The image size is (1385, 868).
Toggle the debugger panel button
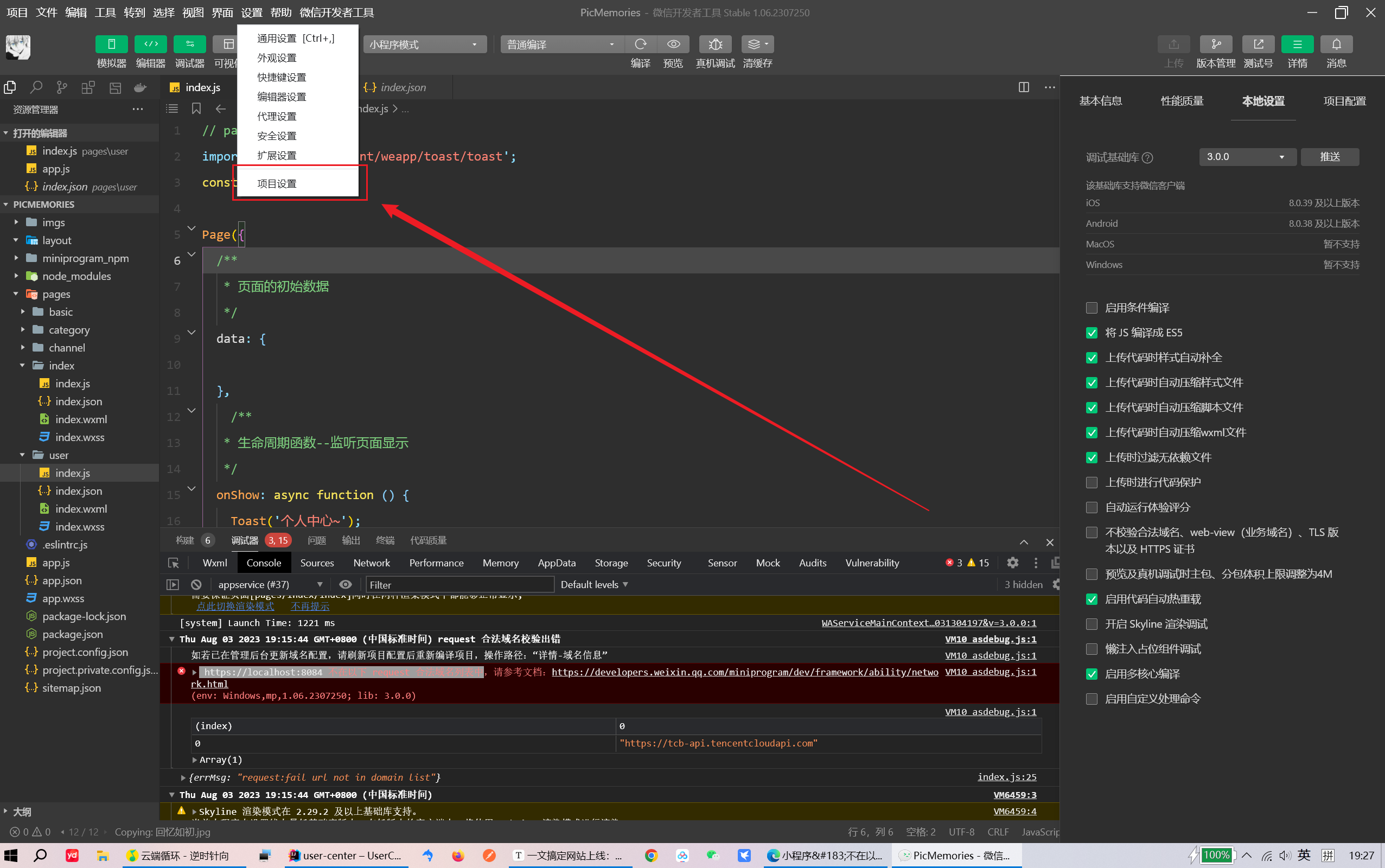tap(189, 44)
